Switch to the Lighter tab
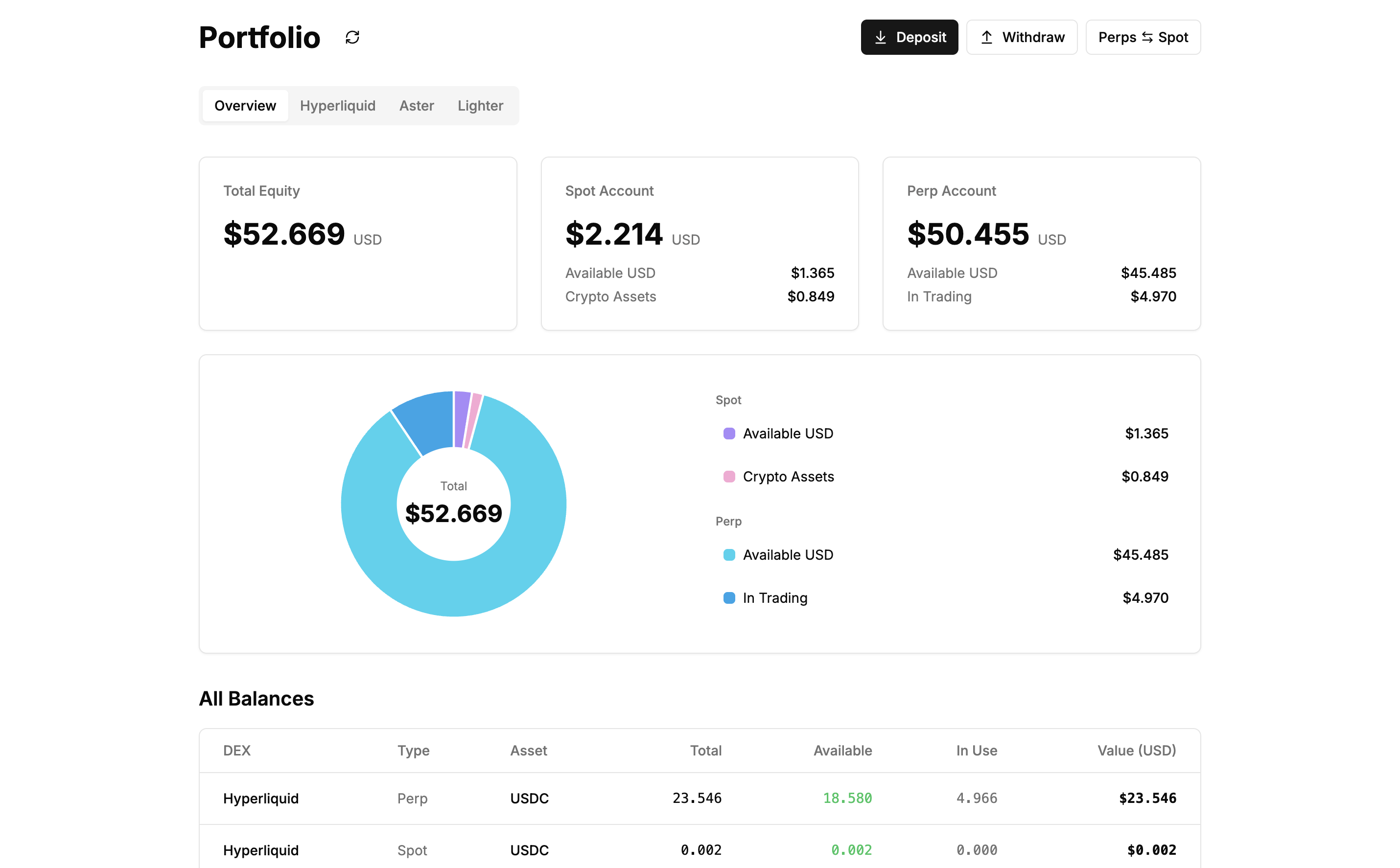The height and width of the screenshot is (868, 1400). coord(480,105)
